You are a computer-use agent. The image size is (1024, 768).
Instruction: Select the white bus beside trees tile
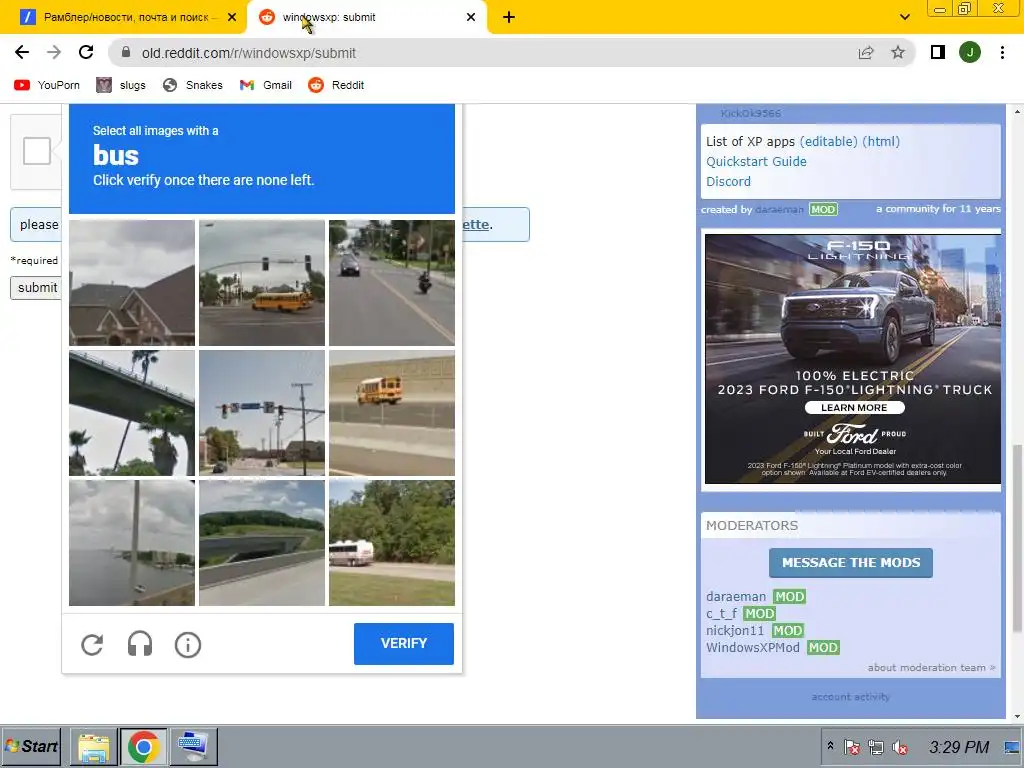(x=392, y=543)
